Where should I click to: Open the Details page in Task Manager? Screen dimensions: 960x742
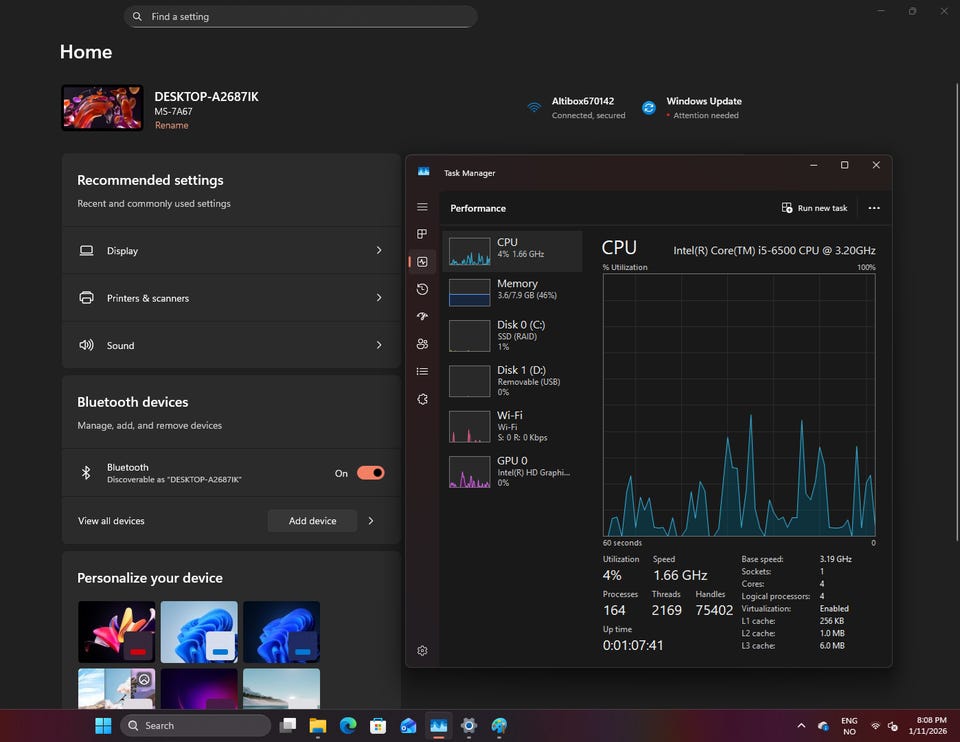pos(422,371)
